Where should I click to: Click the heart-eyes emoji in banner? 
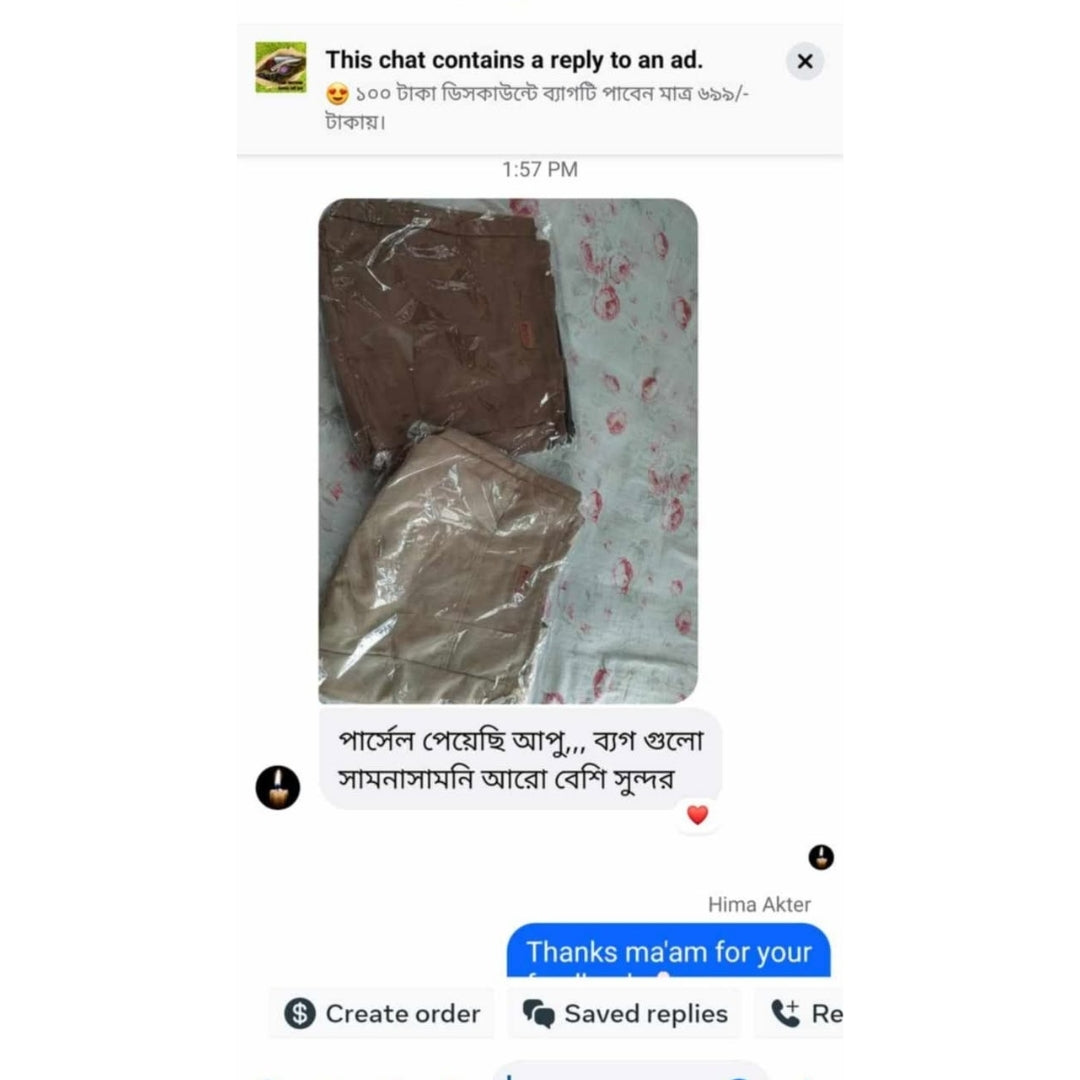coord(338,94)
